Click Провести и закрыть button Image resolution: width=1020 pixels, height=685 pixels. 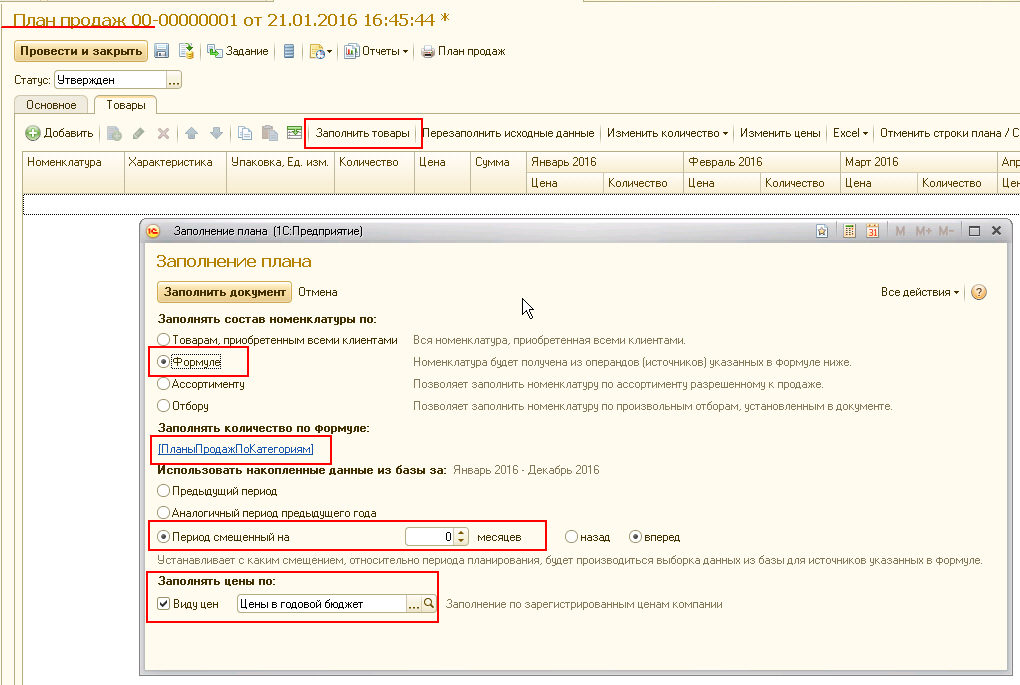coord(81,51)
